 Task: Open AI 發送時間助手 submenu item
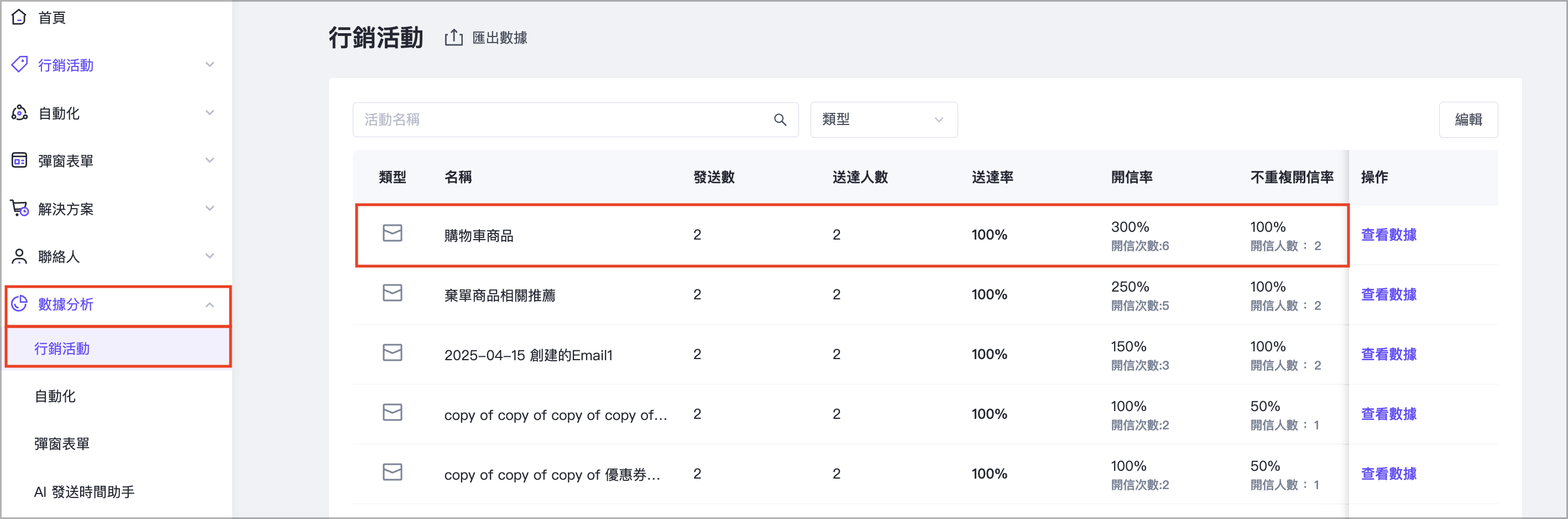[84, 491]
